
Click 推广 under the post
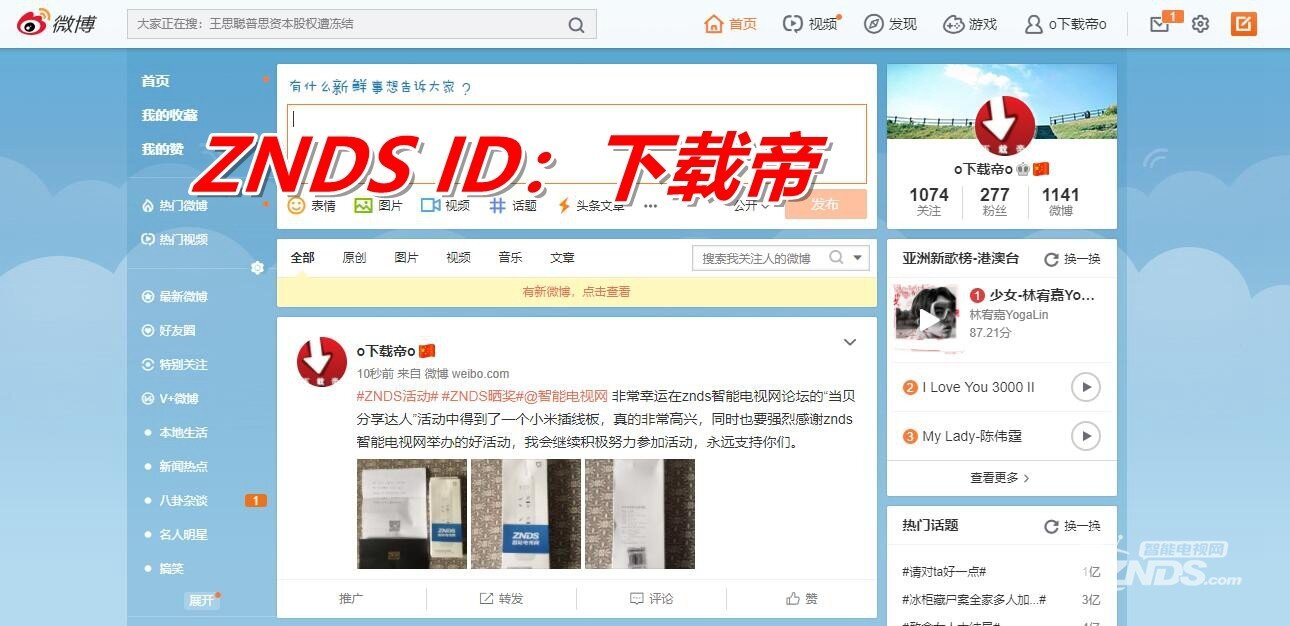(x=352, y=599)
